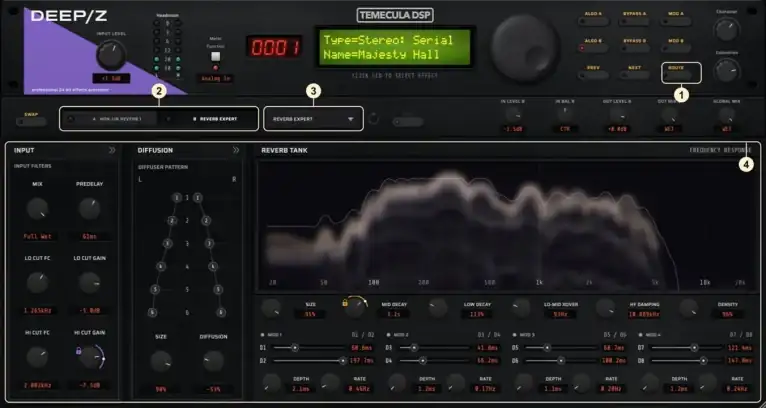Select left diffuser node 1
Viewport: 766px width, 408px height.
[x=176, y=198]
